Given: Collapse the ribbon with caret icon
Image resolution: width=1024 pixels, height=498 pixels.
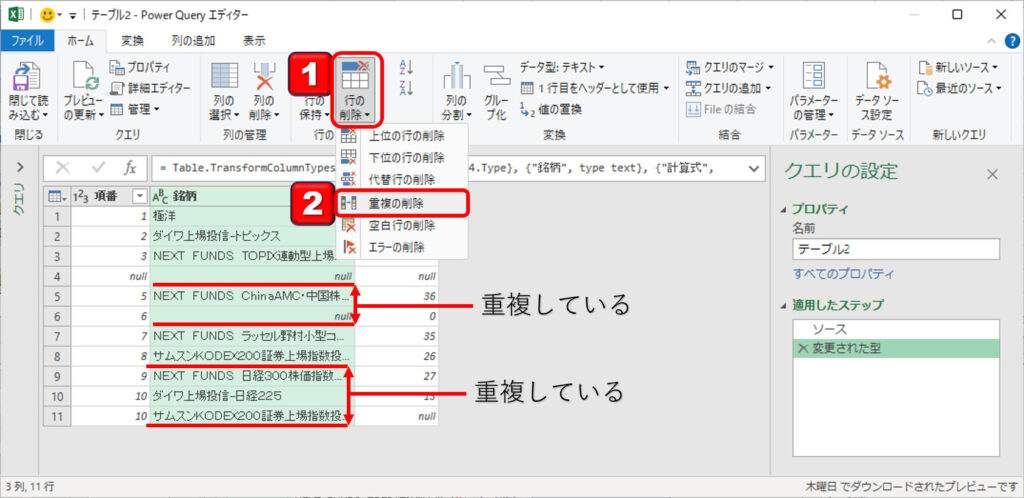Looking at the screenshot, I should (x=992, y=41).
